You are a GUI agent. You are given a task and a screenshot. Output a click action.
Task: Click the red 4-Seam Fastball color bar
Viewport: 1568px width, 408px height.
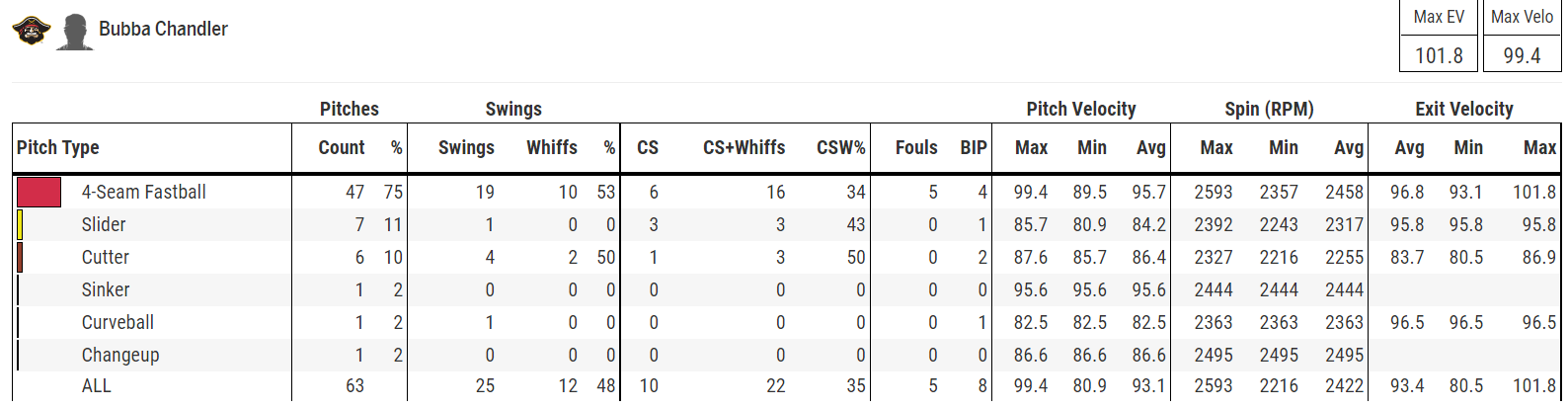click(x=39, y=192)
